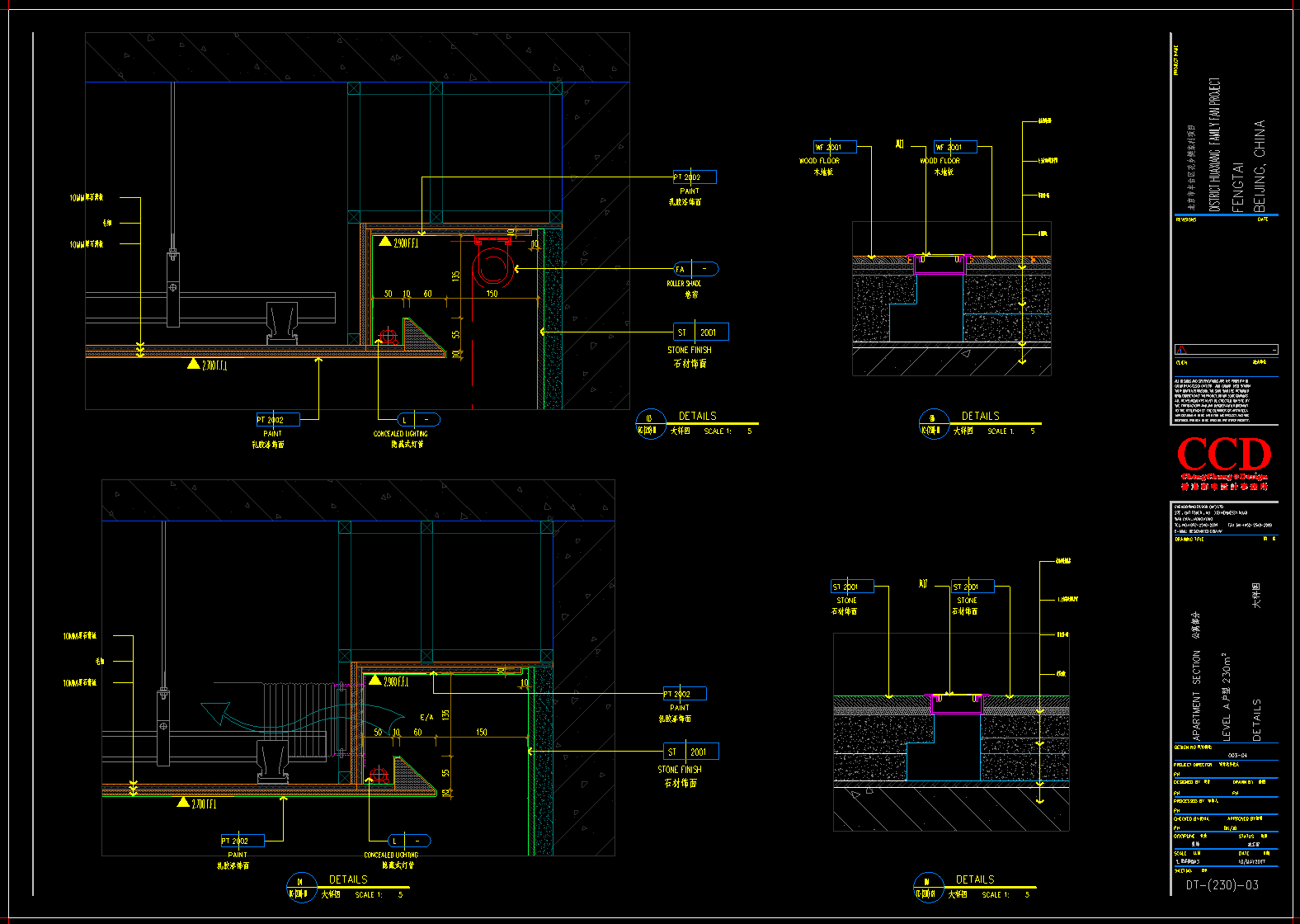This screenshot has height=924, width=1300.
Task: Select the left WF 2001 wood floor tag
Action: pos(835,147)
